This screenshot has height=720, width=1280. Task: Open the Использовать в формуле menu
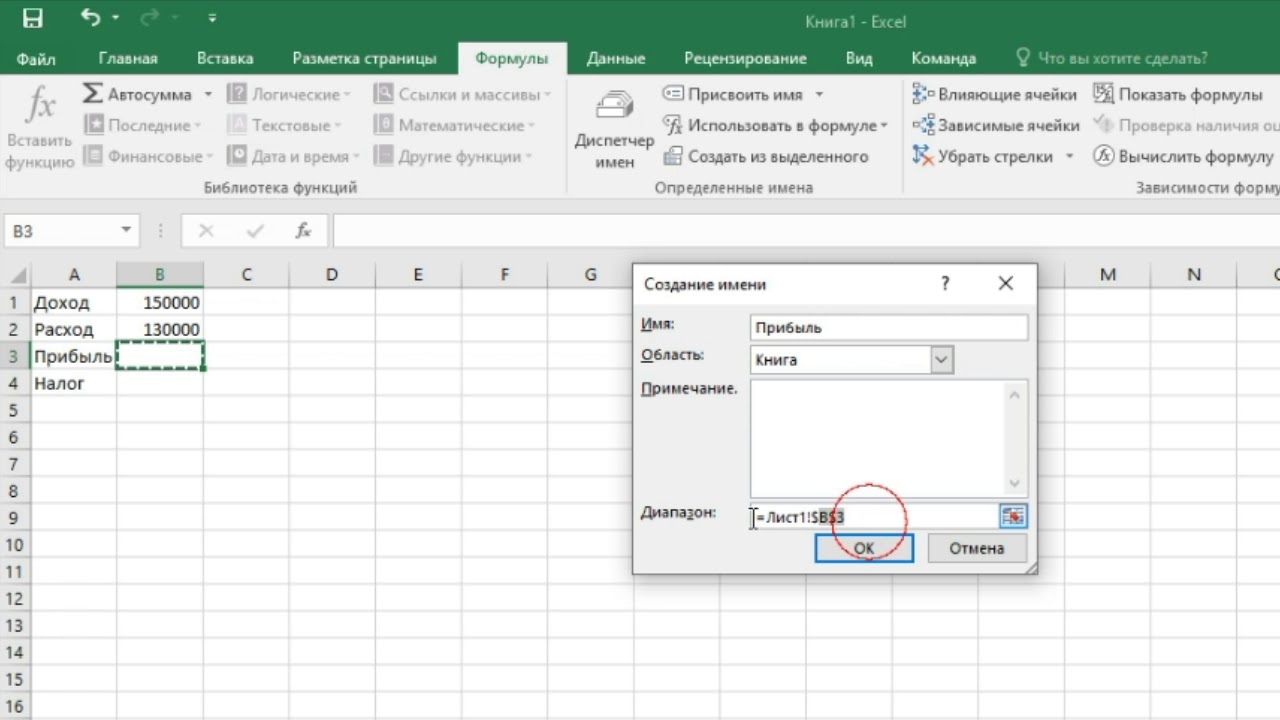(775, 125)
